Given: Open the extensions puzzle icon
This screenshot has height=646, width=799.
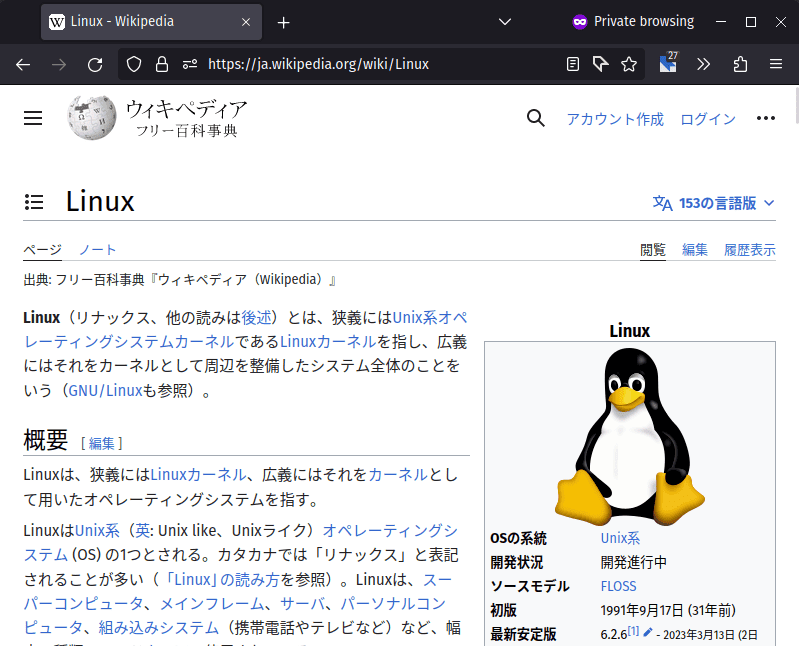Looking at the screenshot, I should click(740, 64).
